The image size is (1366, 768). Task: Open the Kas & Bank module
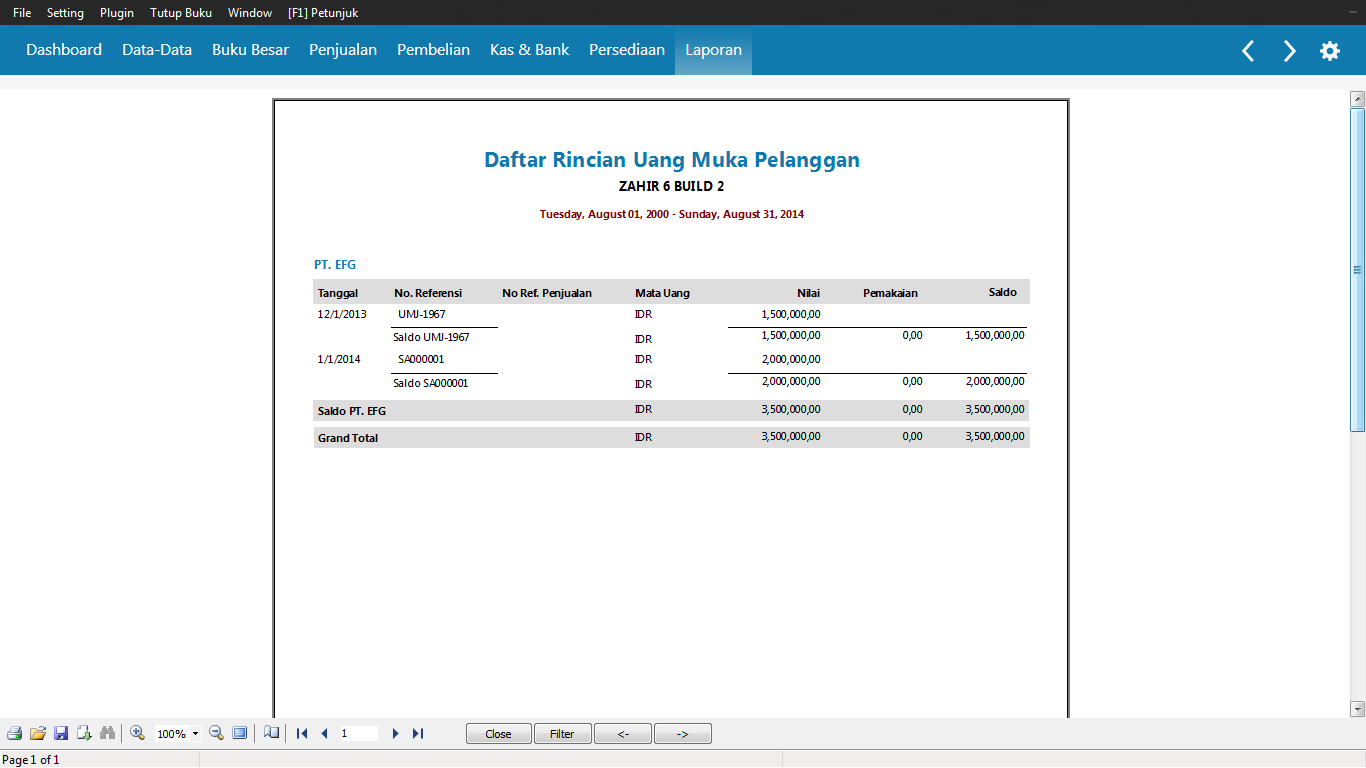(529, 50)
